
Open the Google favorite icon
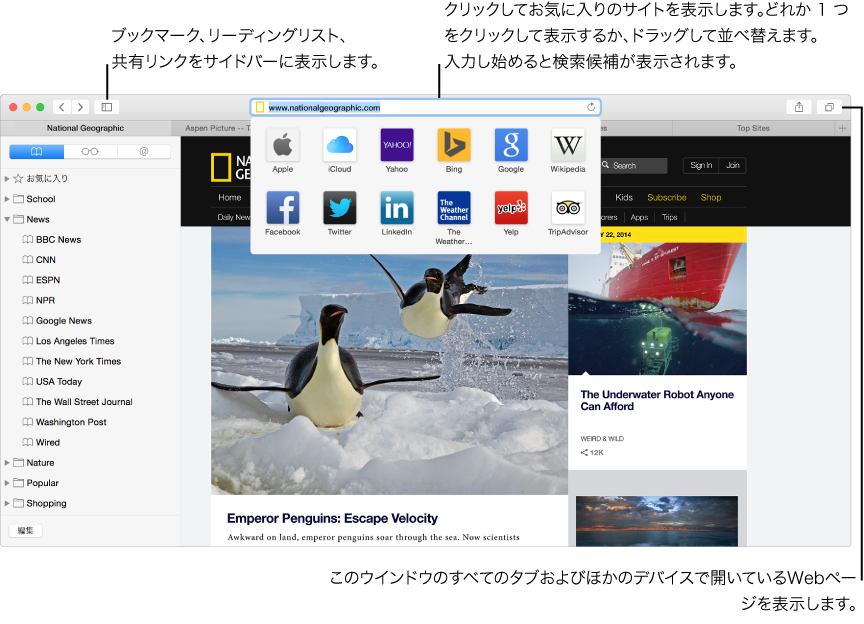click(511, 145)
